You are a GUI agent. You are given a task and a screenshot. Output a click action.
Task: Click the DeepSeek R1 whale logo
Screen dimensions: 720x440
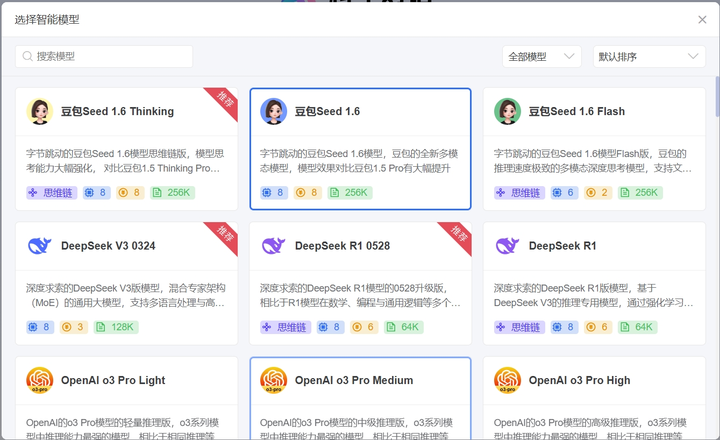507,246
